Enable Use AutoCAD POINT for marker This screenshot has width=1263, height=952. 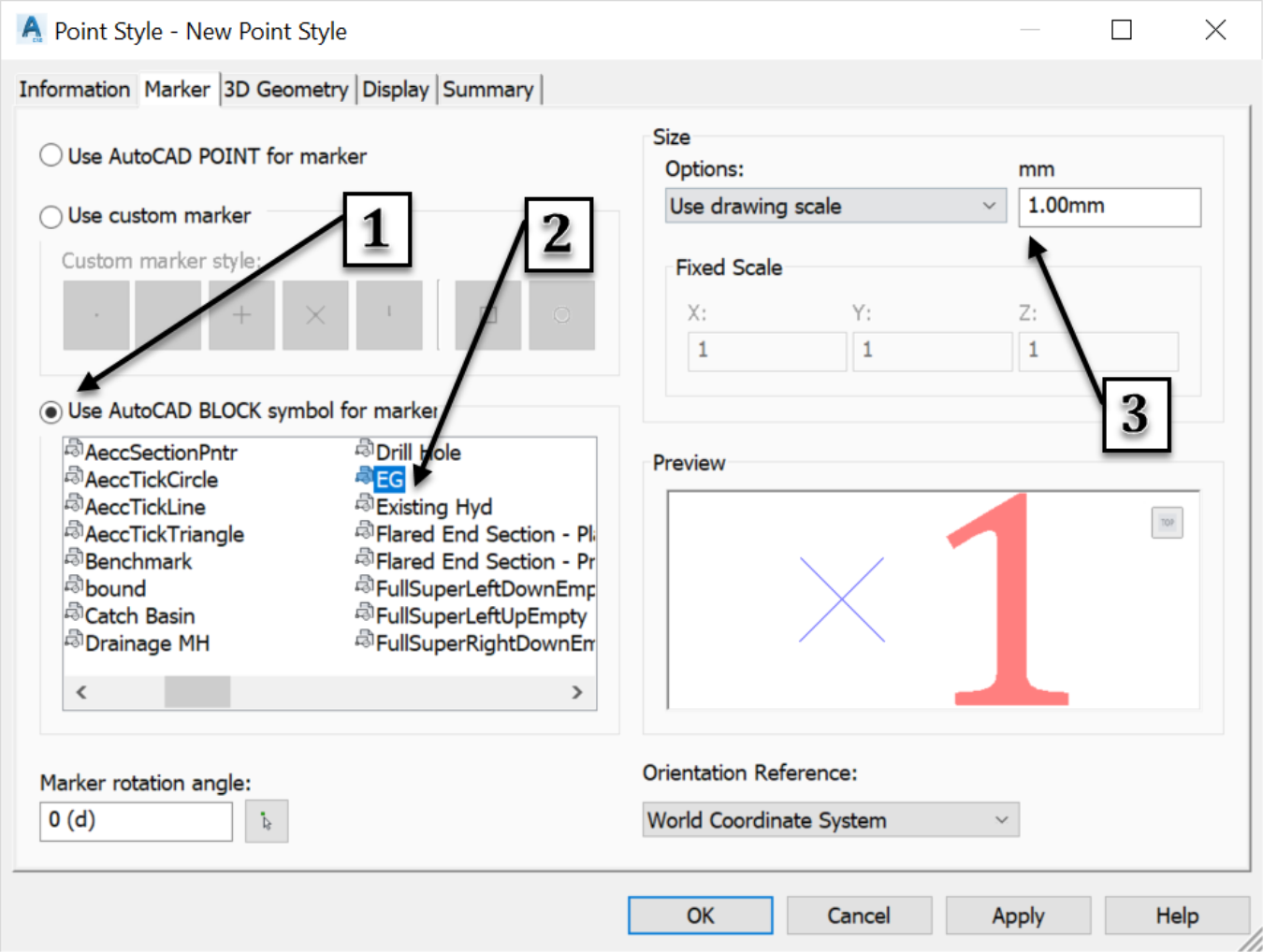[x=203, y=156]
